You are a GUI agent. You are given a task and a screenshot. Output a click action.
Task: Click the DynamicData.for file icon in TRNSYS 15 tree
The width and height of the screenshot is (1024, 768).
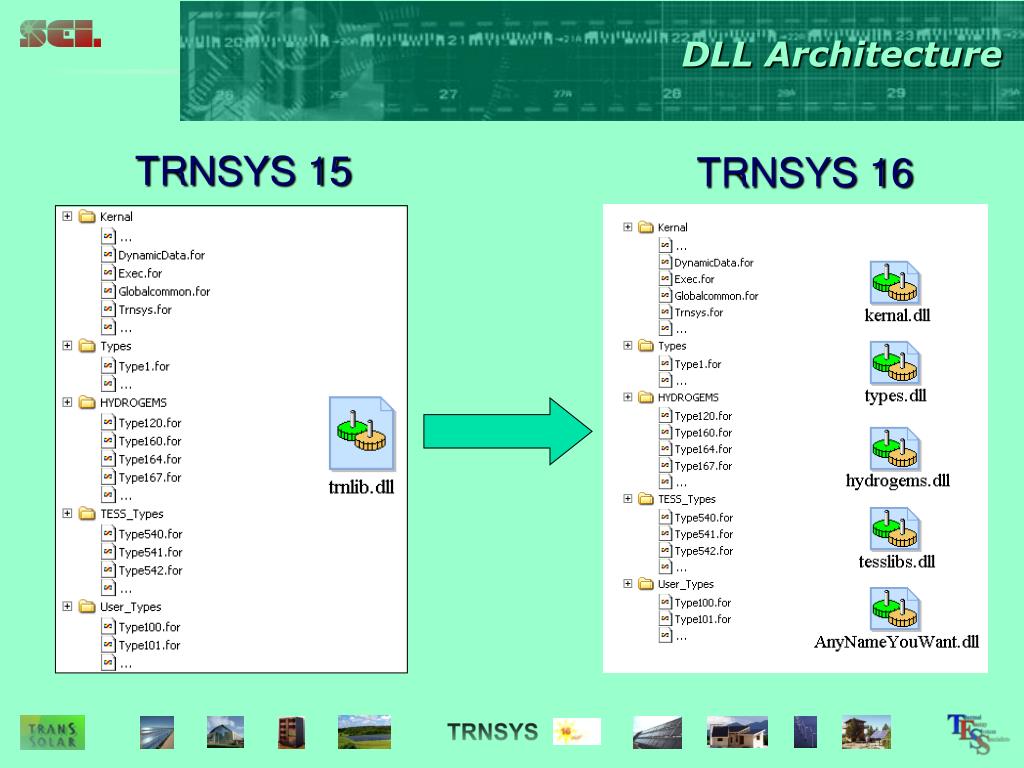[108, 254]
